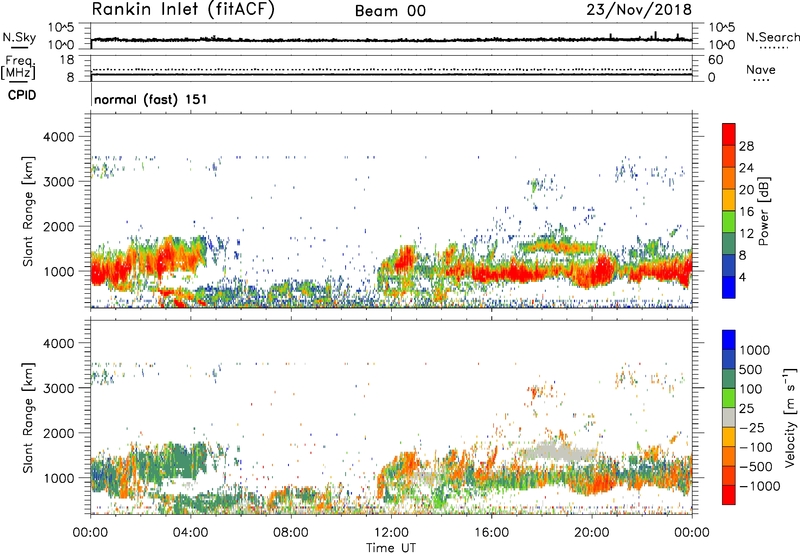Select the "28" label on power color bar
The width and height of the screenshot is (800, 554).
click(x=746, y=146)
